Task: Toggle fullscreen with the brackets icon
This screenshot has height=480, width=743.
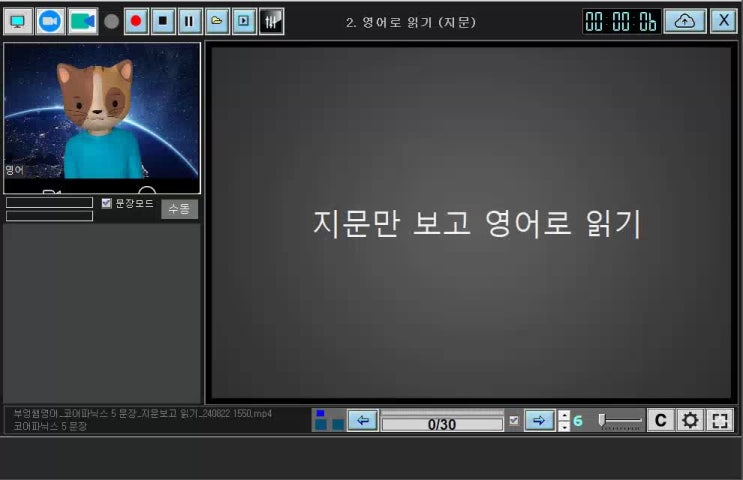Action: (x=720, y=420)
